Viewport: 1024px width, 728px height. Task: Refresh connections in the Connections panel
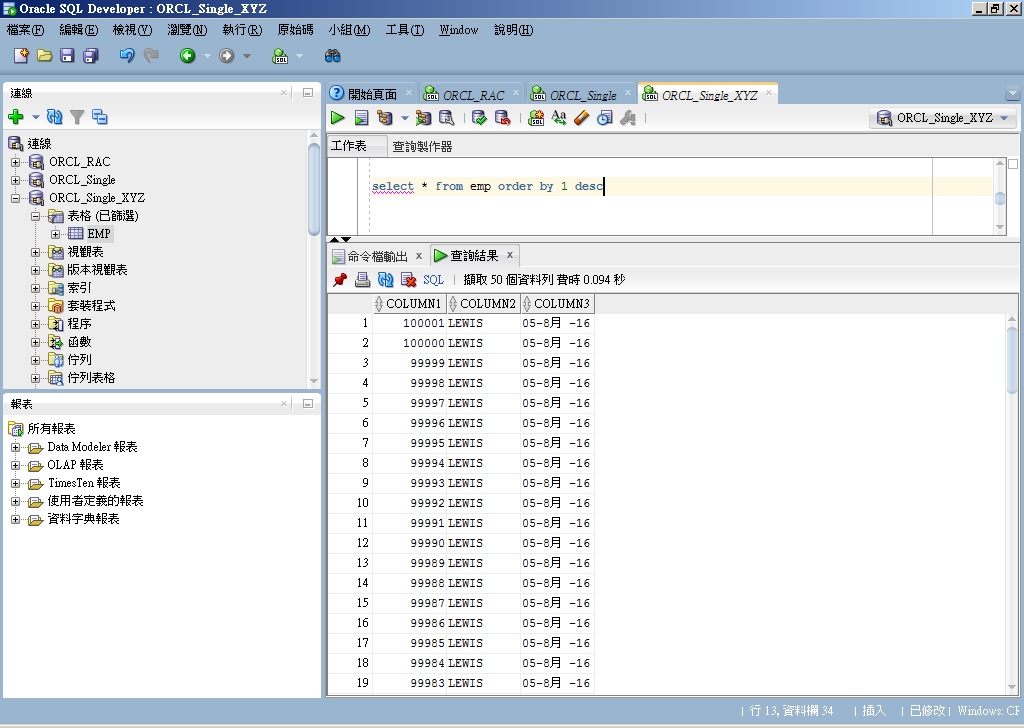pyautogui.click(x=55, y=117)
